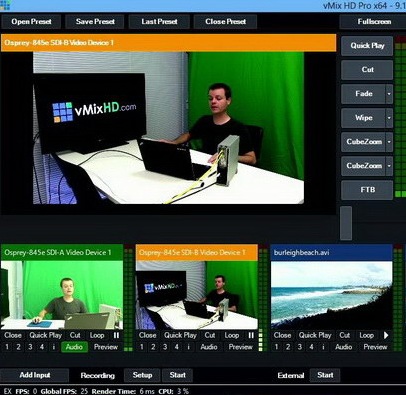The height and width of the screenshot is (395, 406).
Task: Click Last Preset in top menu
Action: (159, 22)
